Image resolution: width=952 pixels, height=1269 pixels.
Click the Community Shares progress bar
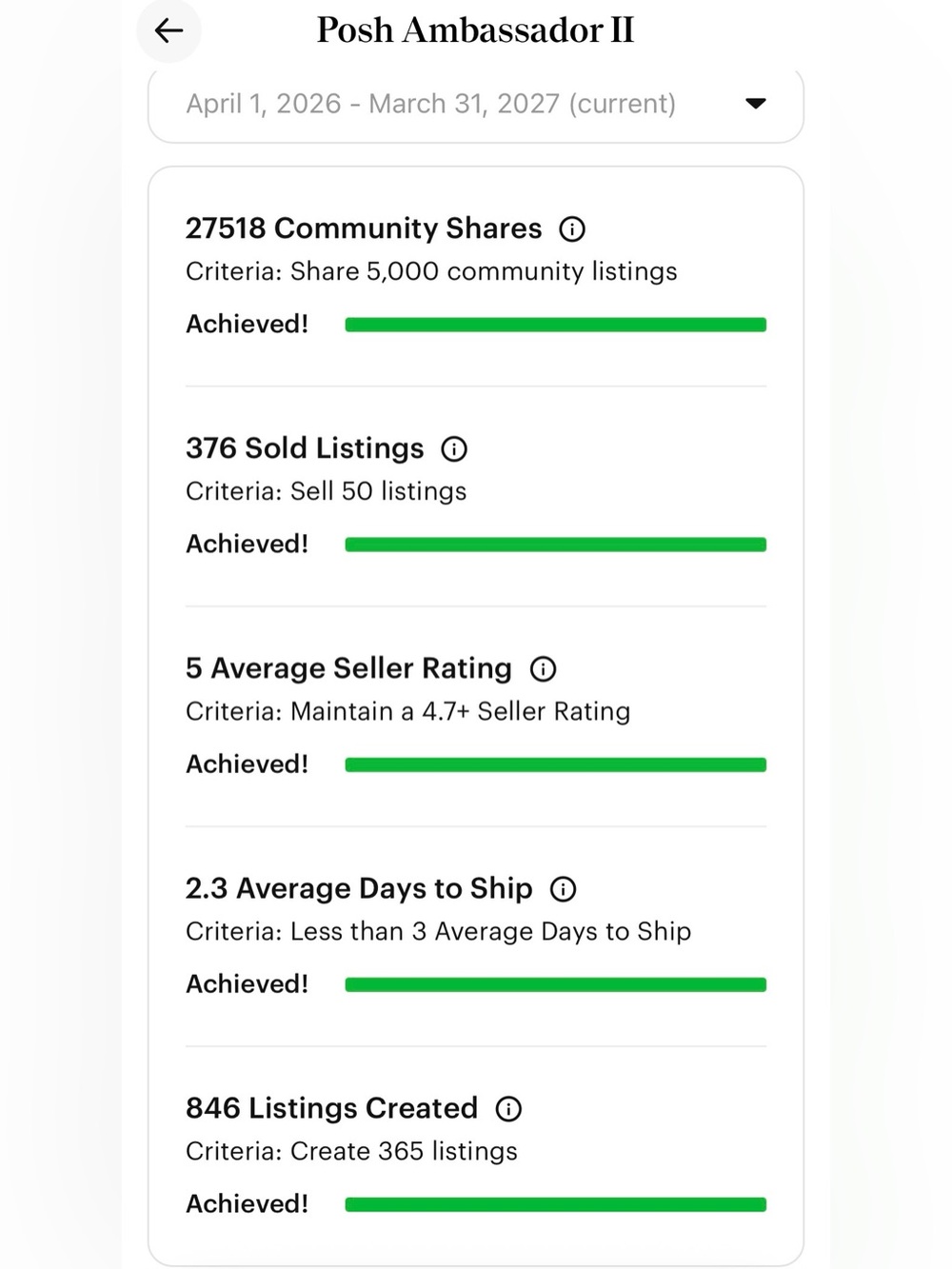point(556,325)
